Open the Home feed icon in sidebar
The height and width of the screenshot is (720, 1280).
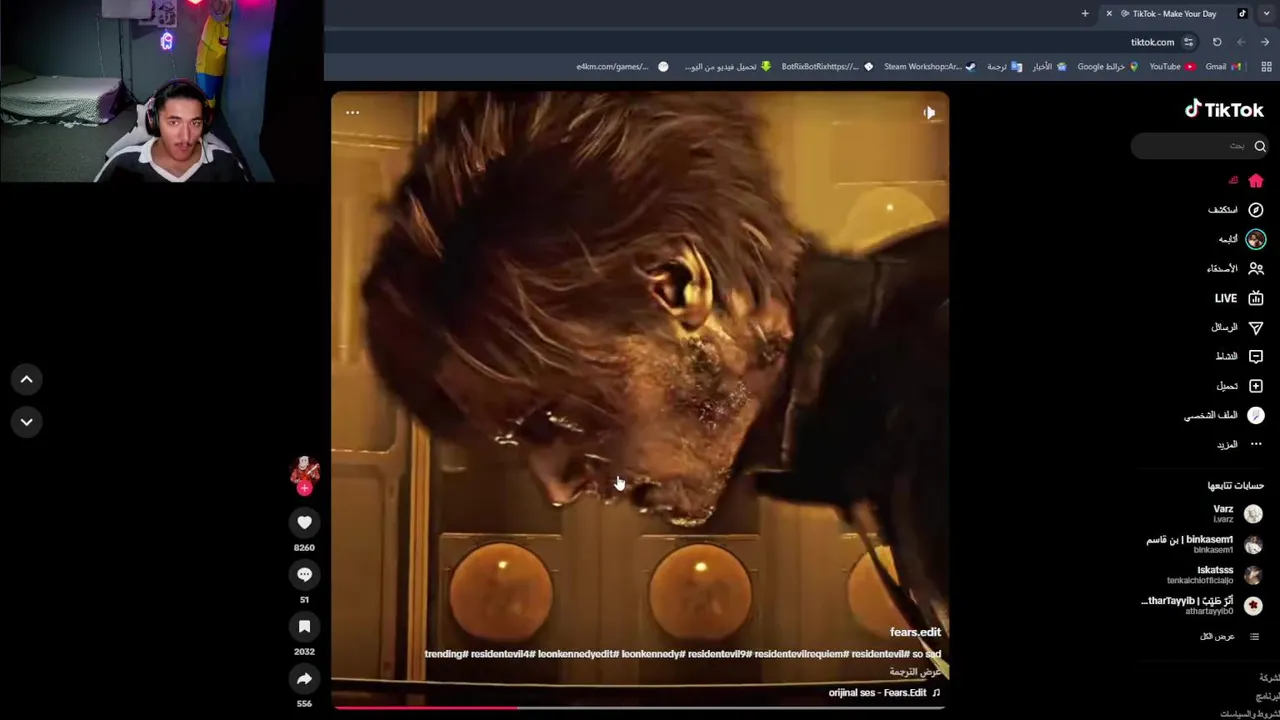point(1255,180)
